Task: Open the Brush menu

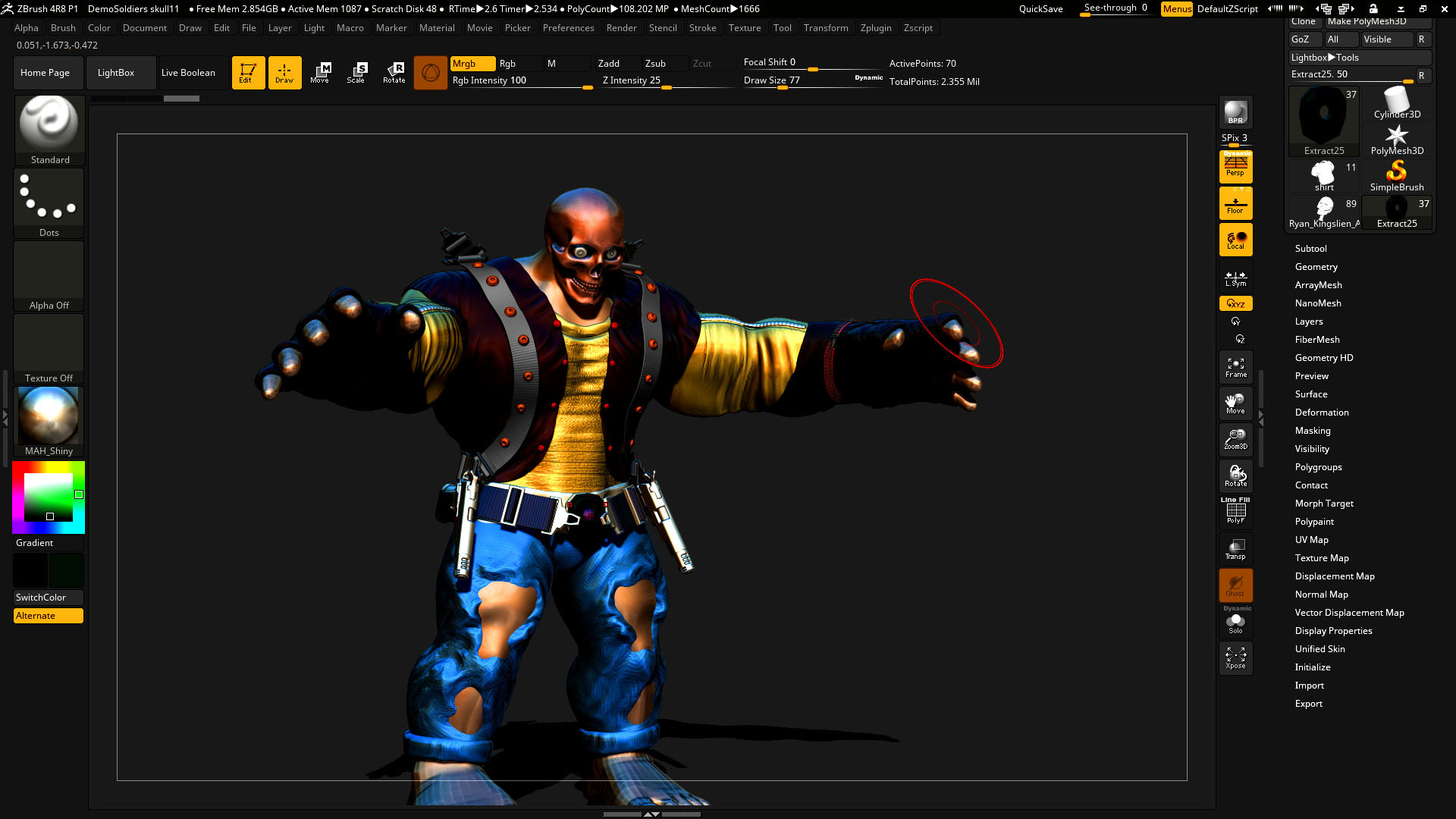Action: pyautogui.click(x=63, y=28)
